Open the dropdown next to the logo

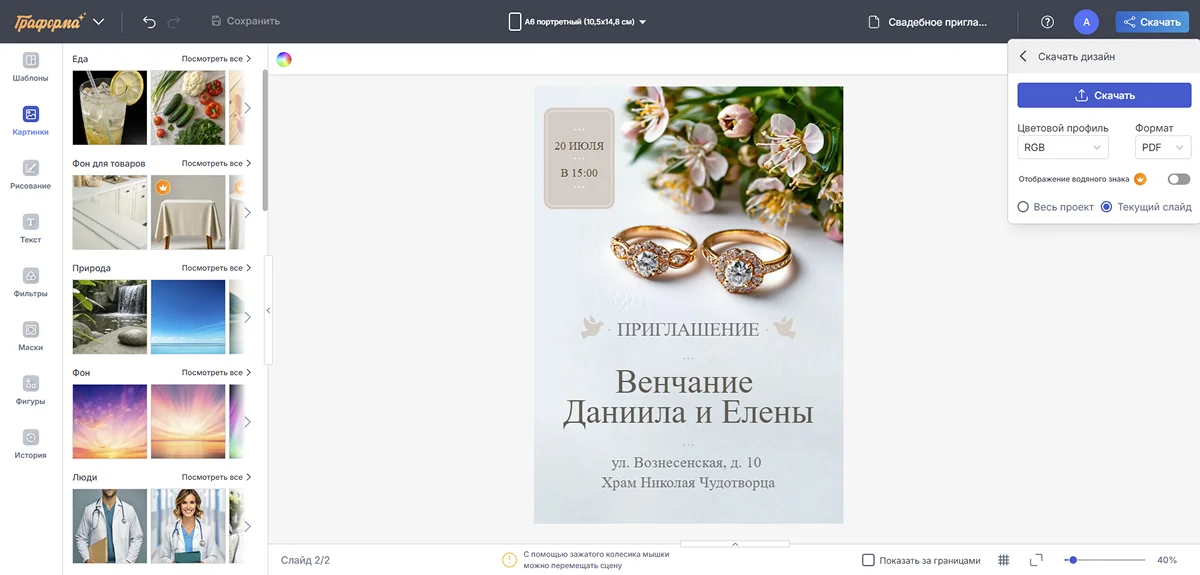click(99, 22)
